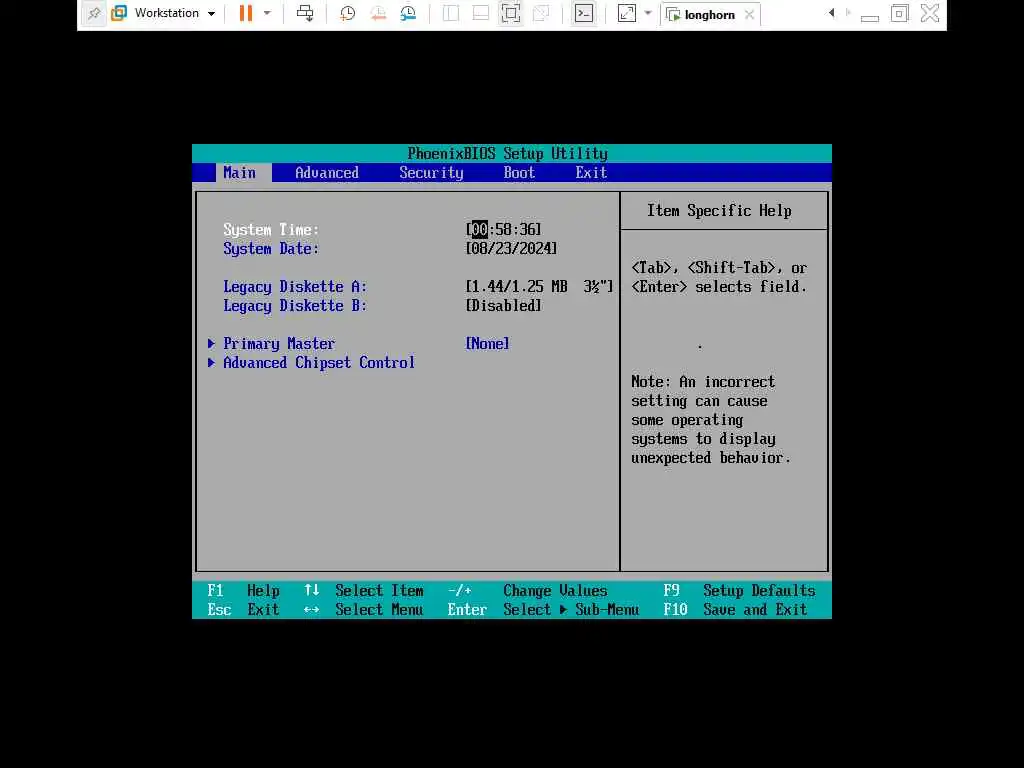Click the next tab arrow

848,13
